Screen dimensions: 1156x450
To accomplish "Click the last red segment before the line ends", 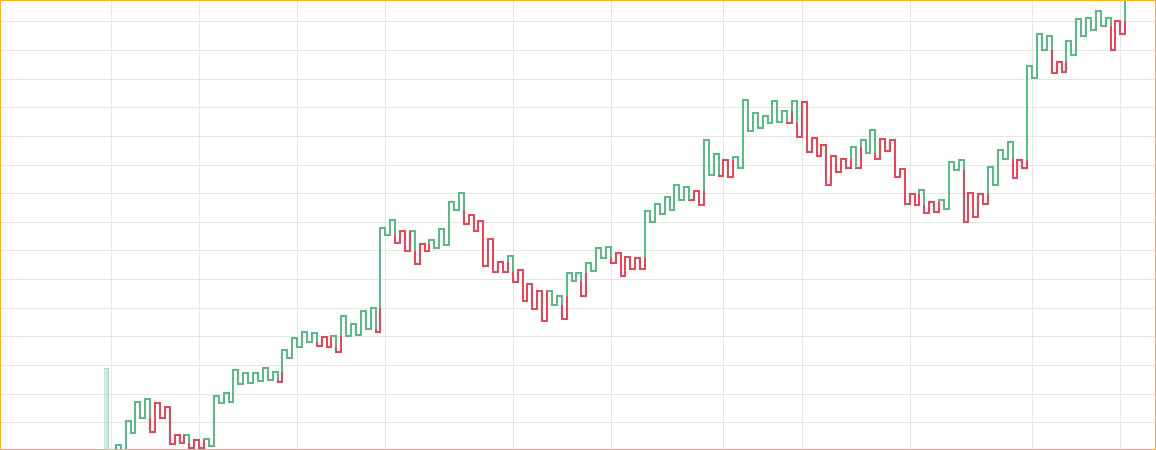I will (1122, 28).
